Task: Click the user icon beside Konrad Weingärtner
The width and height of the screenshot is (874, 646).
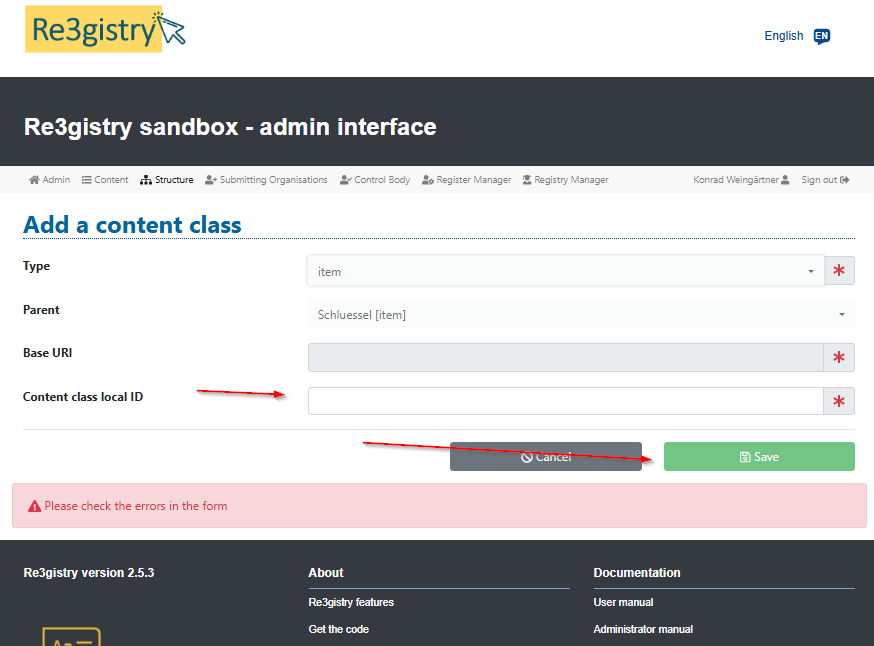Action: tap(785, 180)
